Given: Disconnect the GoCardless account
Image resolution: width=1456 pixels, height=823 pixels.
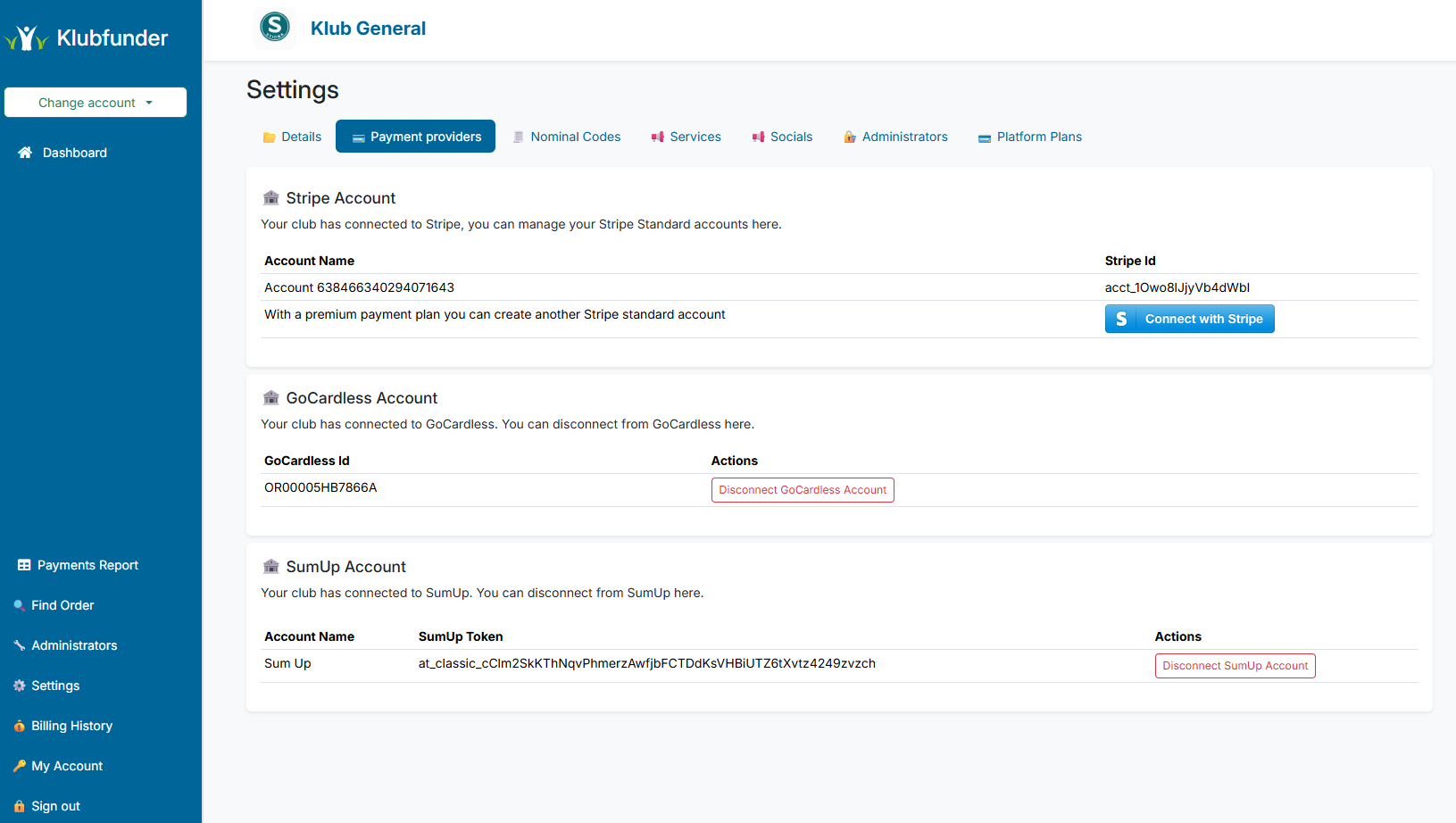Looking at the screenshot, I should tap(802, 489).
